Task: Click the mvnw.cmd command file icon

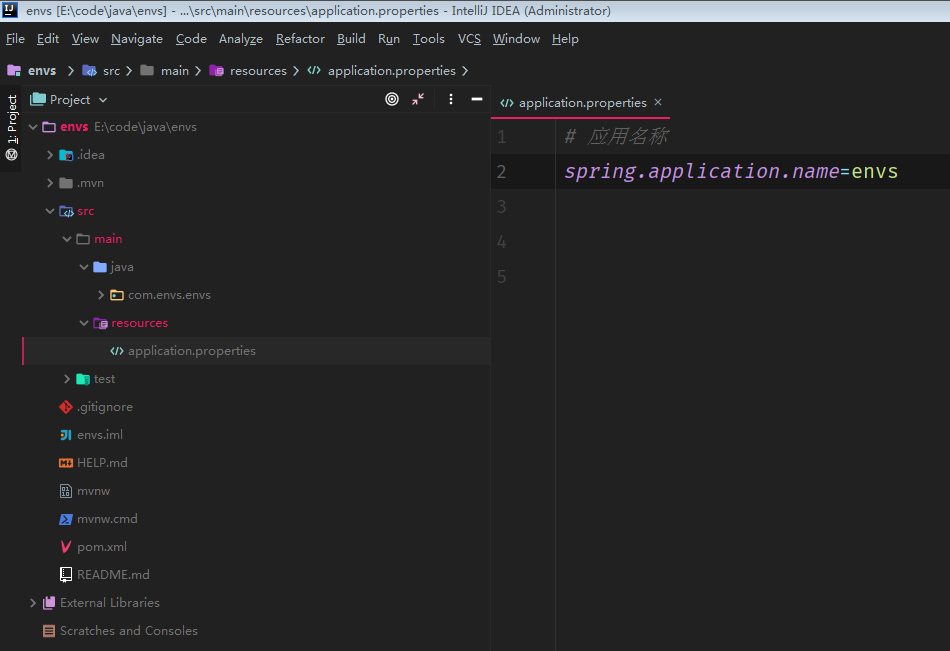Action: click(x=66, y=519)
